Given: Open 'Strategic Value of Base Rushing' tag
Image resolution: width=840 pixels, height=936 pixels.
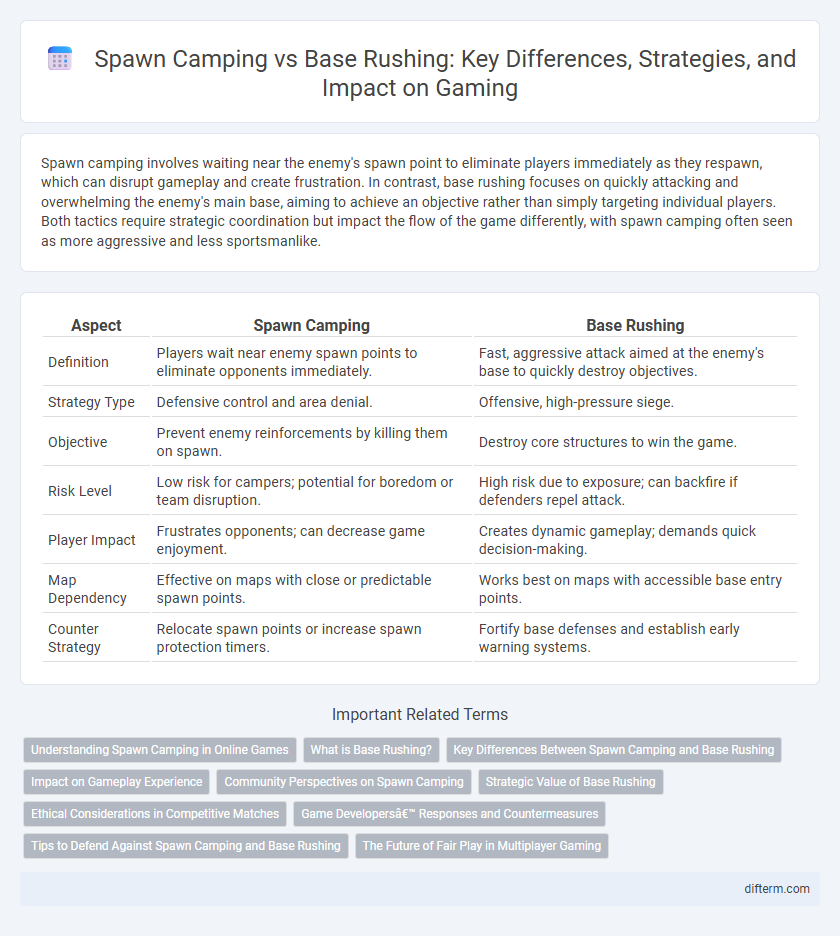Looking at the screenshot, I should pyautogui.click(x=570, y=782).
